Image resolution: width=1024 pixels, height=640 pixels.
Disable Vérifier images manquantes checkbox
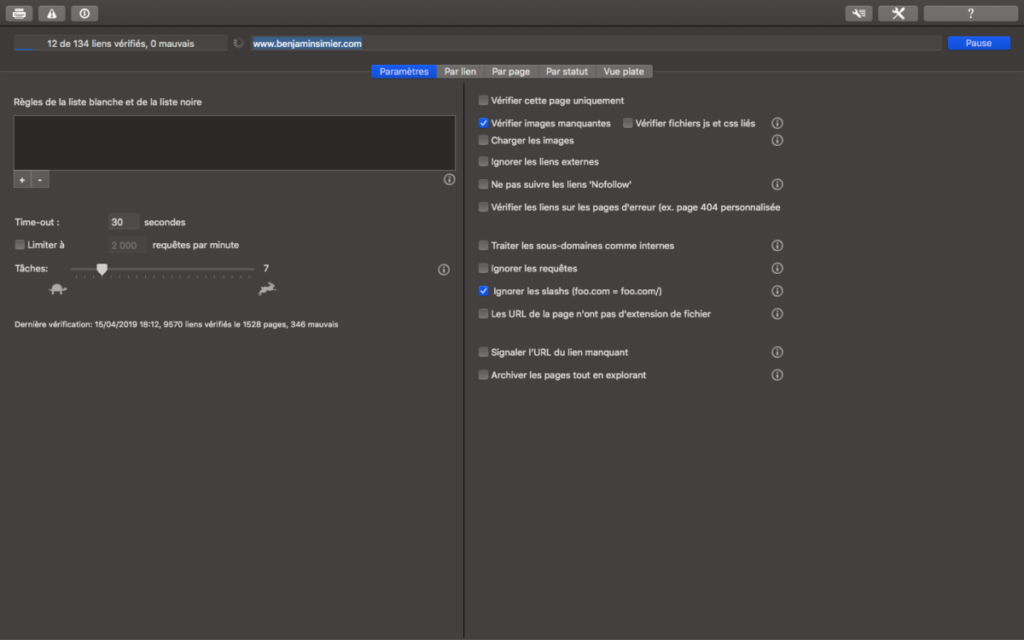(484, 123)
